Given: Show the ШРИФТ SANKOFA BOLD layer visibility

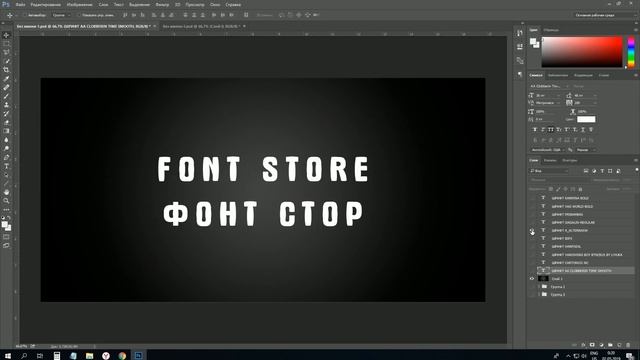Looking at the screenshot, I should (x=532, y=198).
